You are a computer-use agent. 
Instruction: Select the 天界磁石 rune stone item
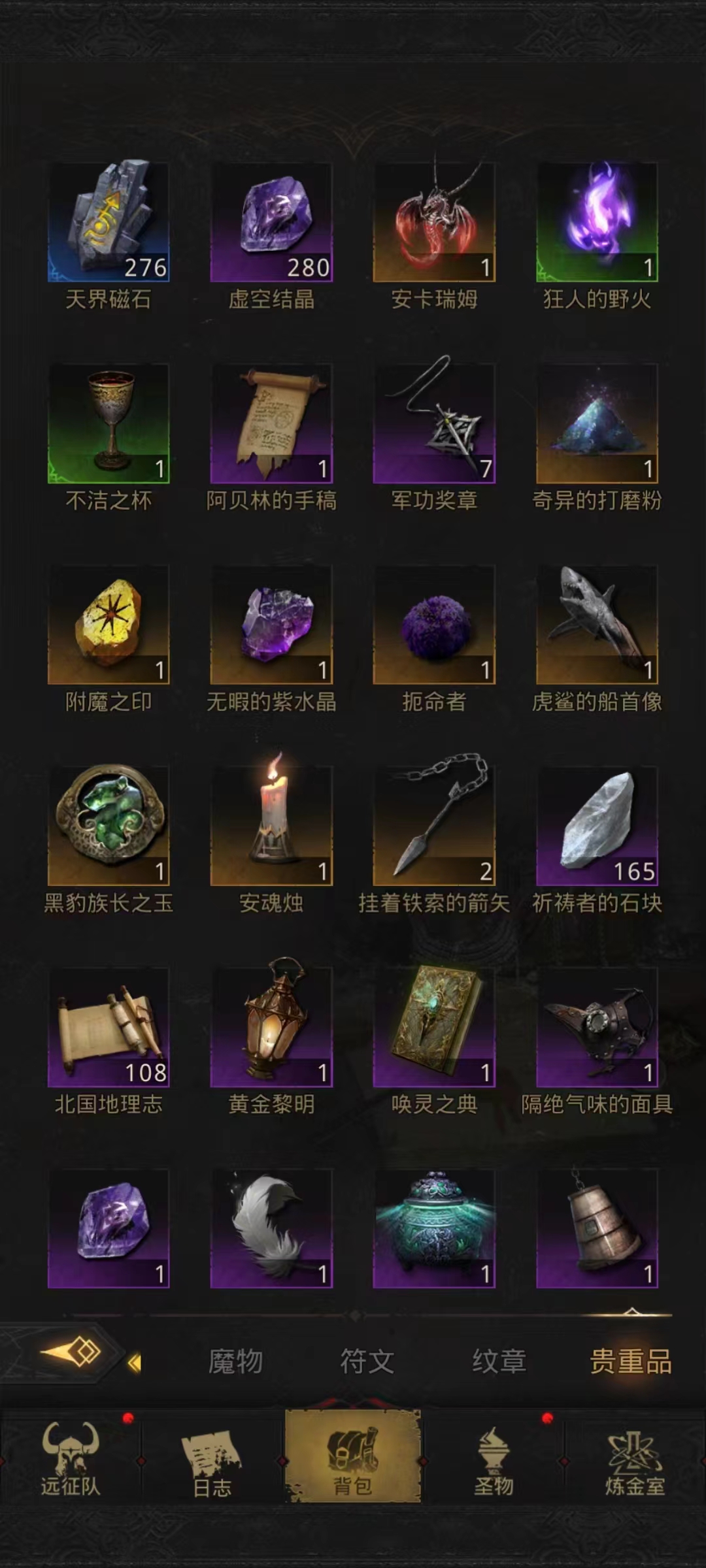pos(109,222)
